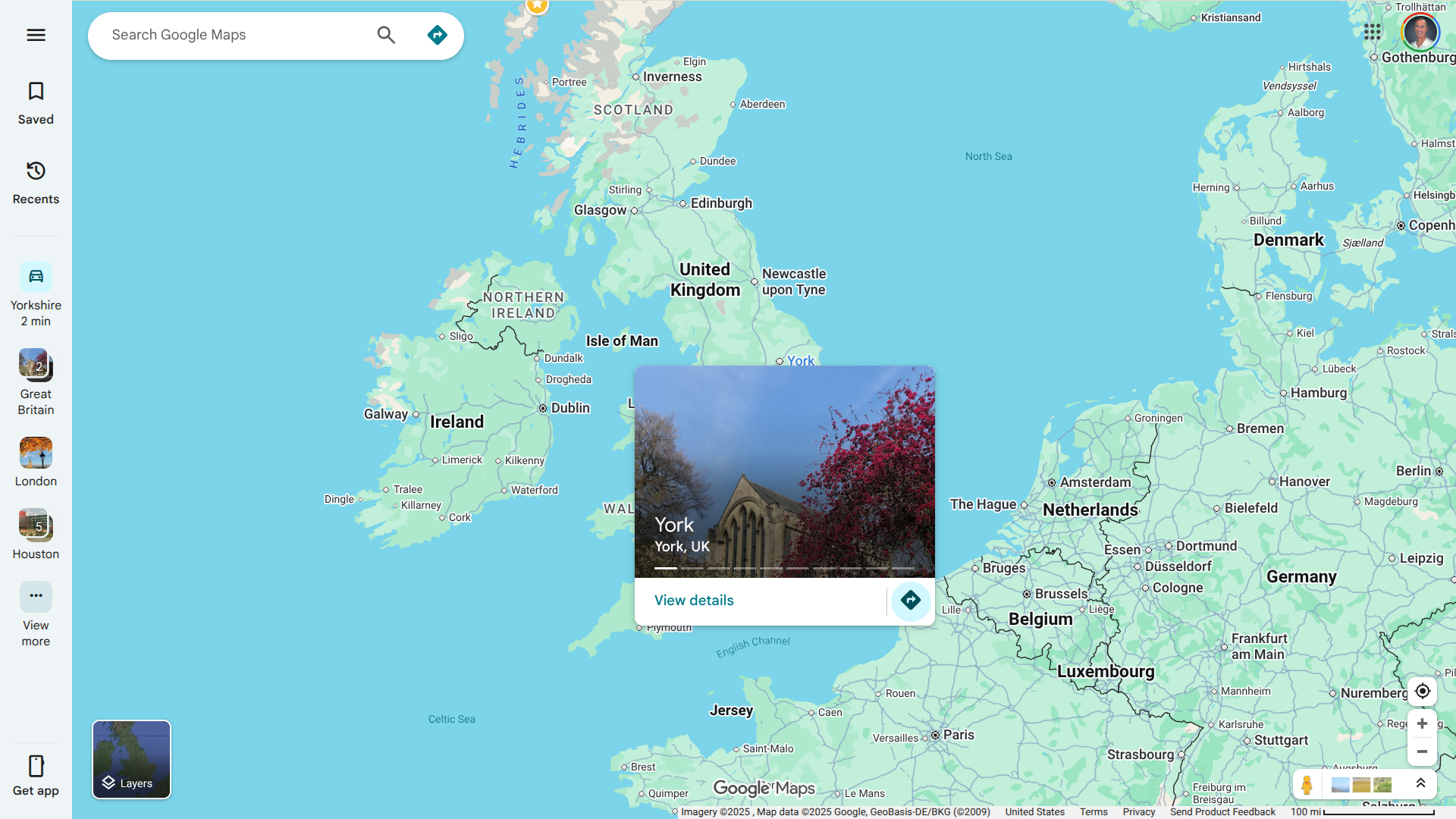Viewport: 1456px width, 819px height.
Task: Click the Search Google Maps field
Action: [x=235, y=35]
